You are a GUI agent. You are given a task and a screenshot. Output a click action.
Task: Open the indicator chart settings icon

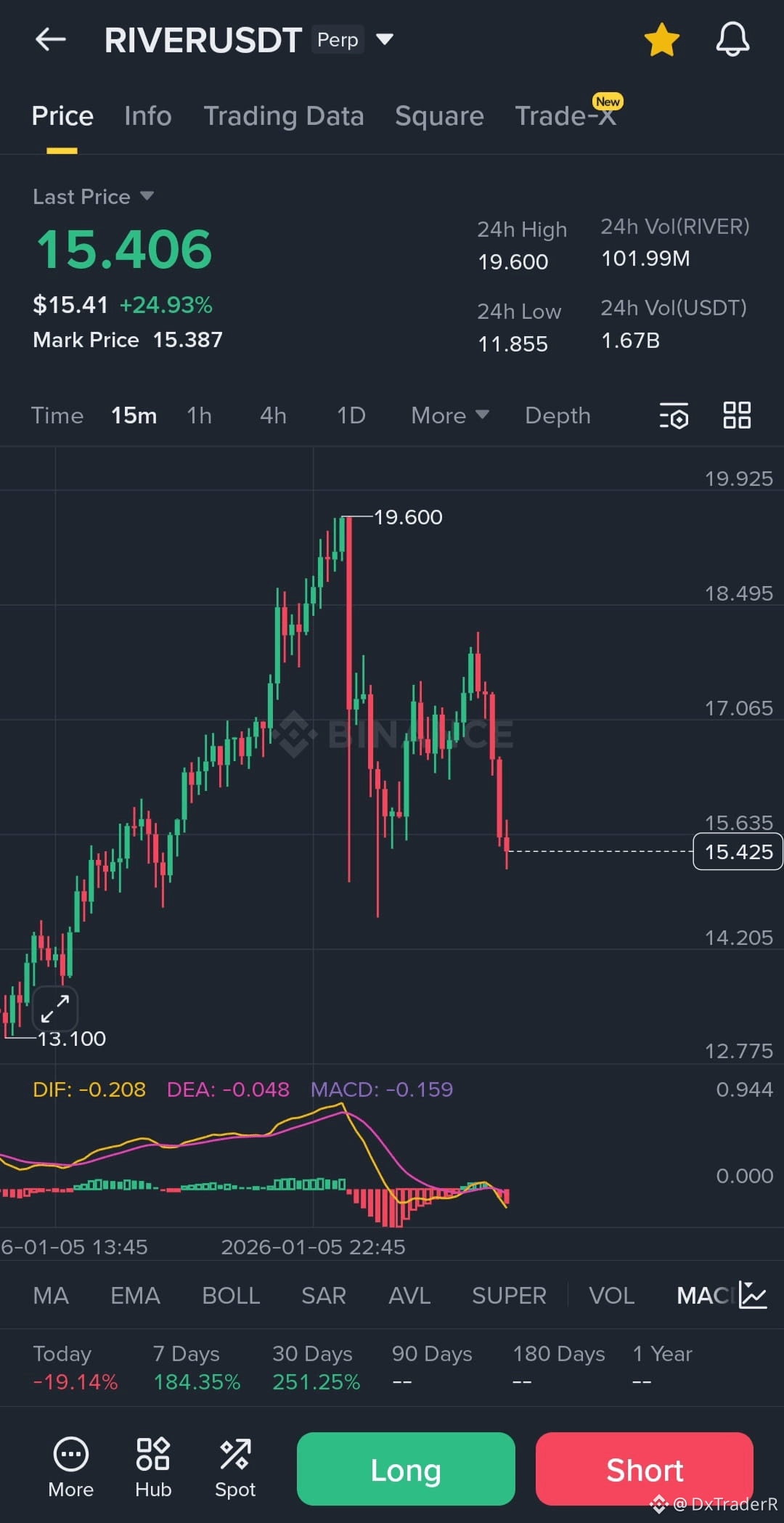click(753, 1295)
